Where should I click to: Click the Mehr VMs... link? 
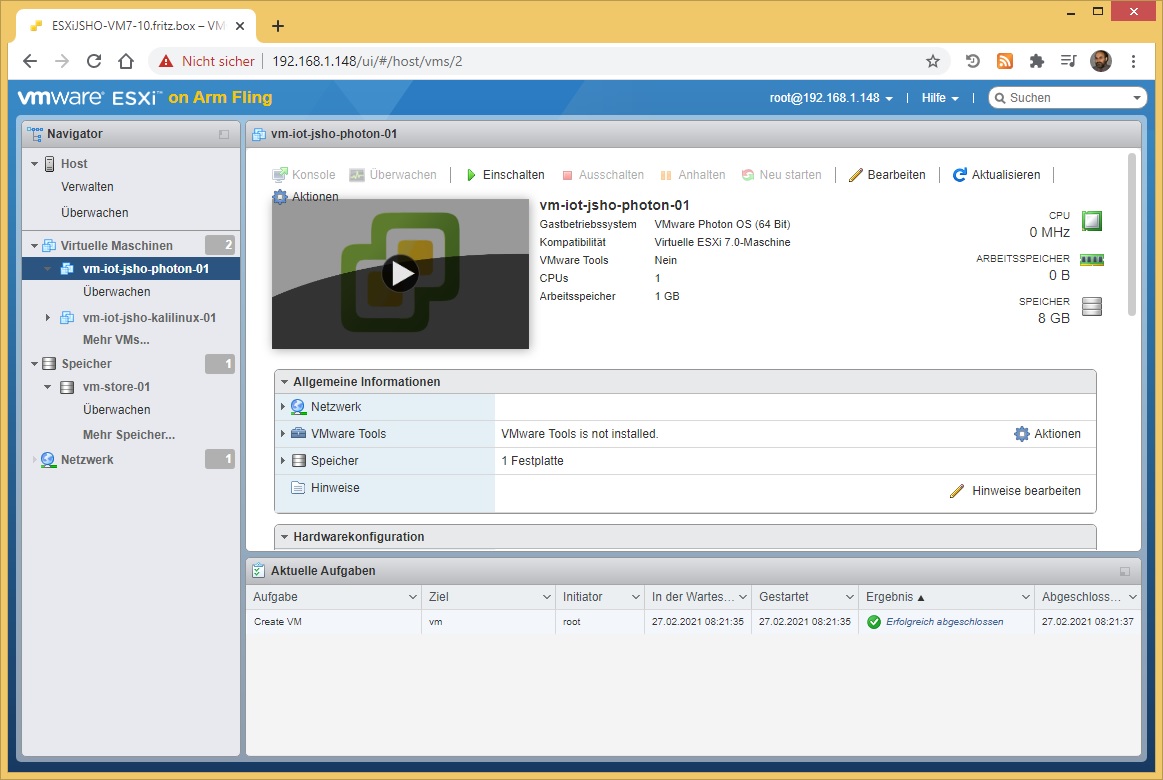(116, 340)
